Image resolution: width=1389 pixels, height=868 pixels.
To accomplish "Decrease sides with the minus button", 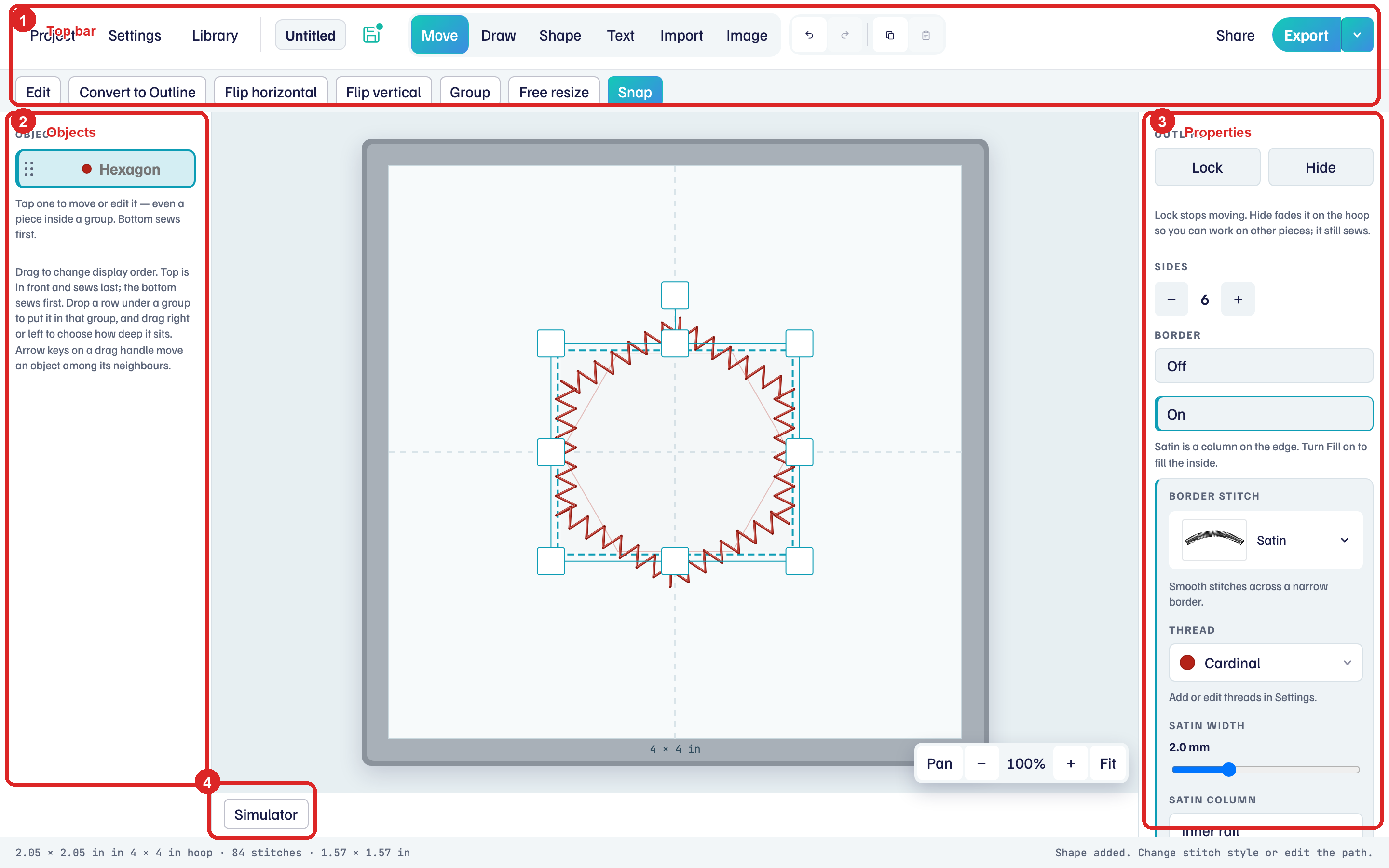I will pos(1171,299).
